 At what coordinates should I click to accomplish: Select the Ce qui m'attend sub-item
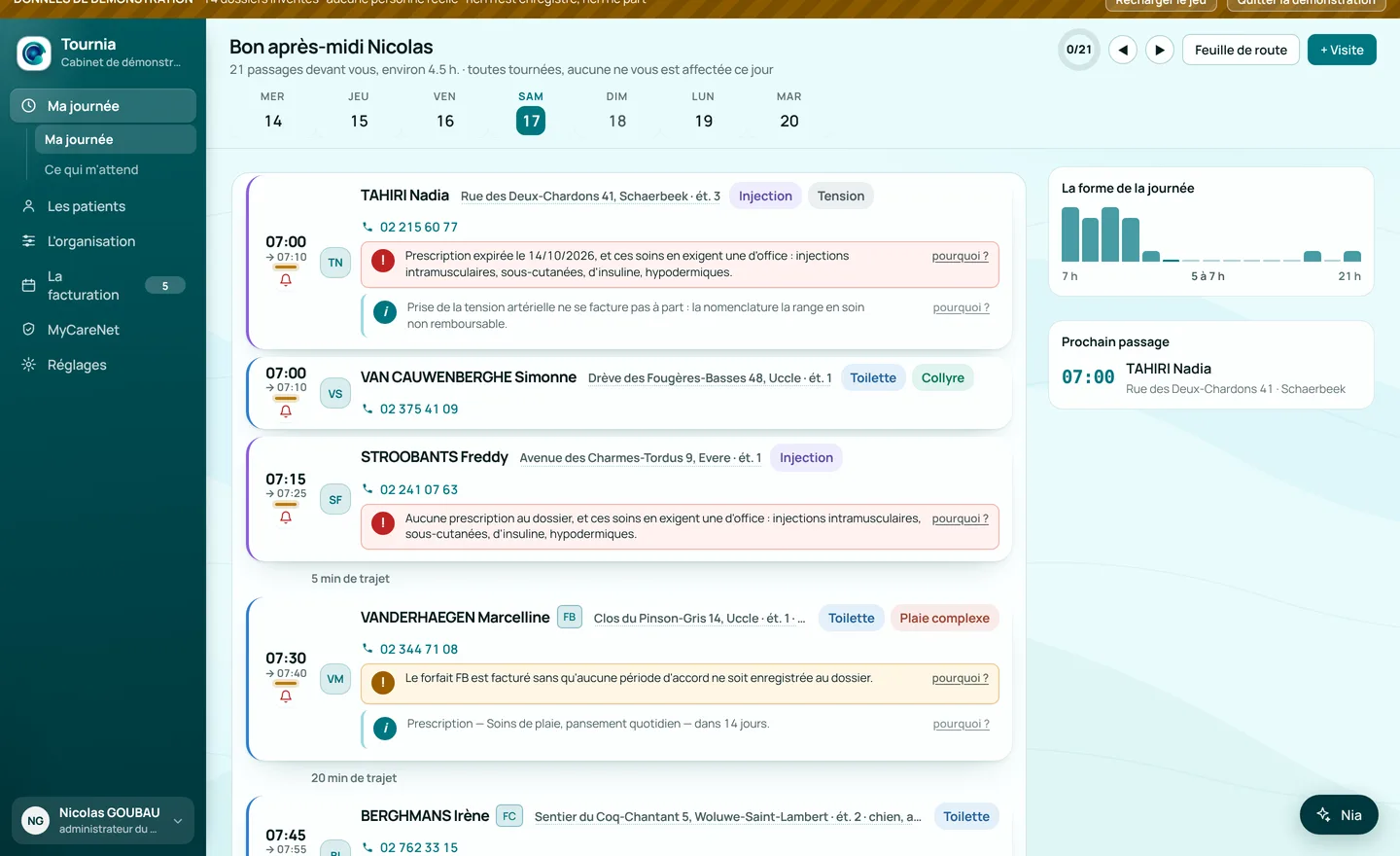click(115, 169)
